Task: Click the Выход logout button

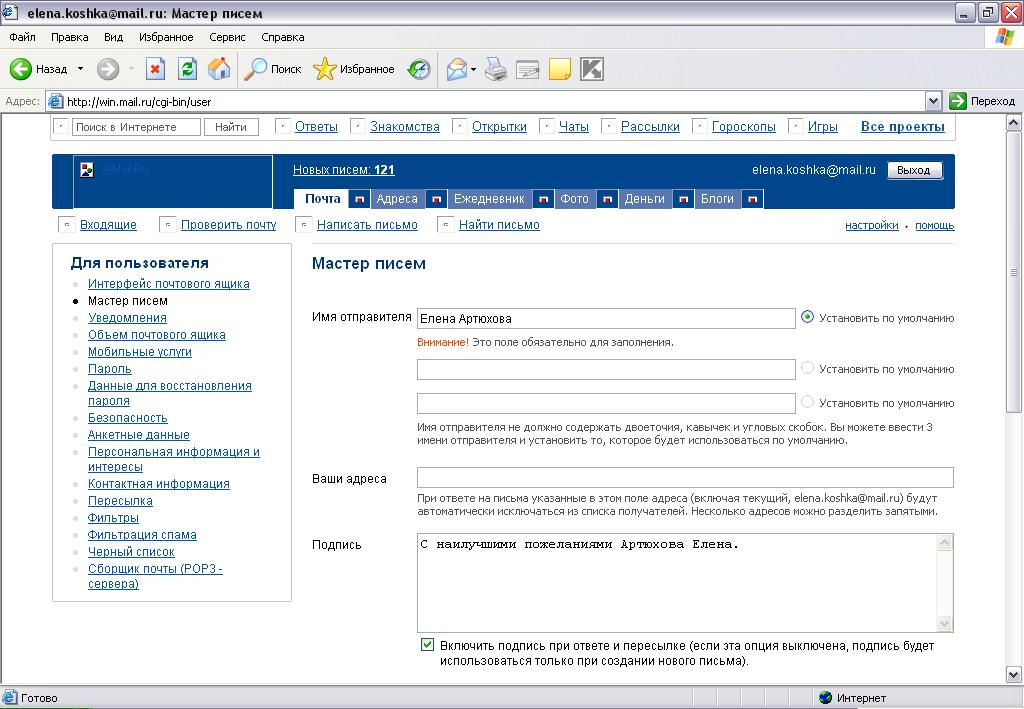Action: click(914, 170)
